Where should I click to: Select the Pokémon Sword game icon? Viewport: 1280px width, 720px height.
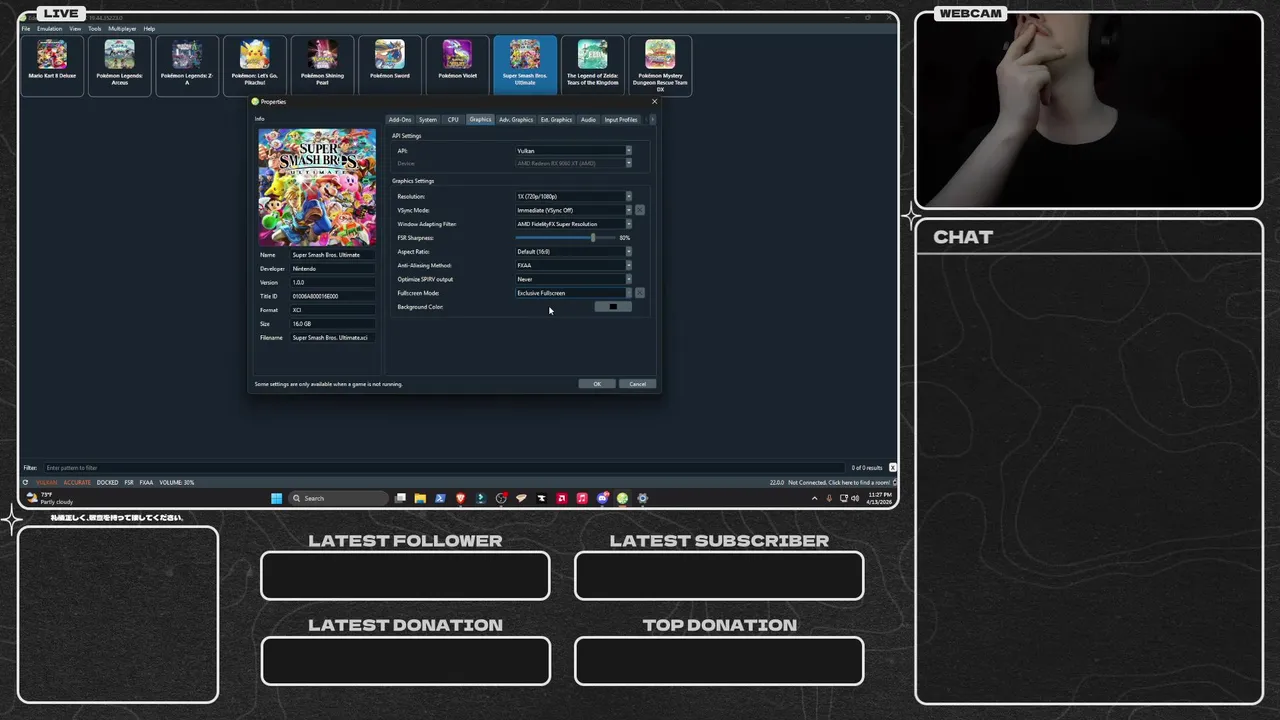click(x=390, y=65)
